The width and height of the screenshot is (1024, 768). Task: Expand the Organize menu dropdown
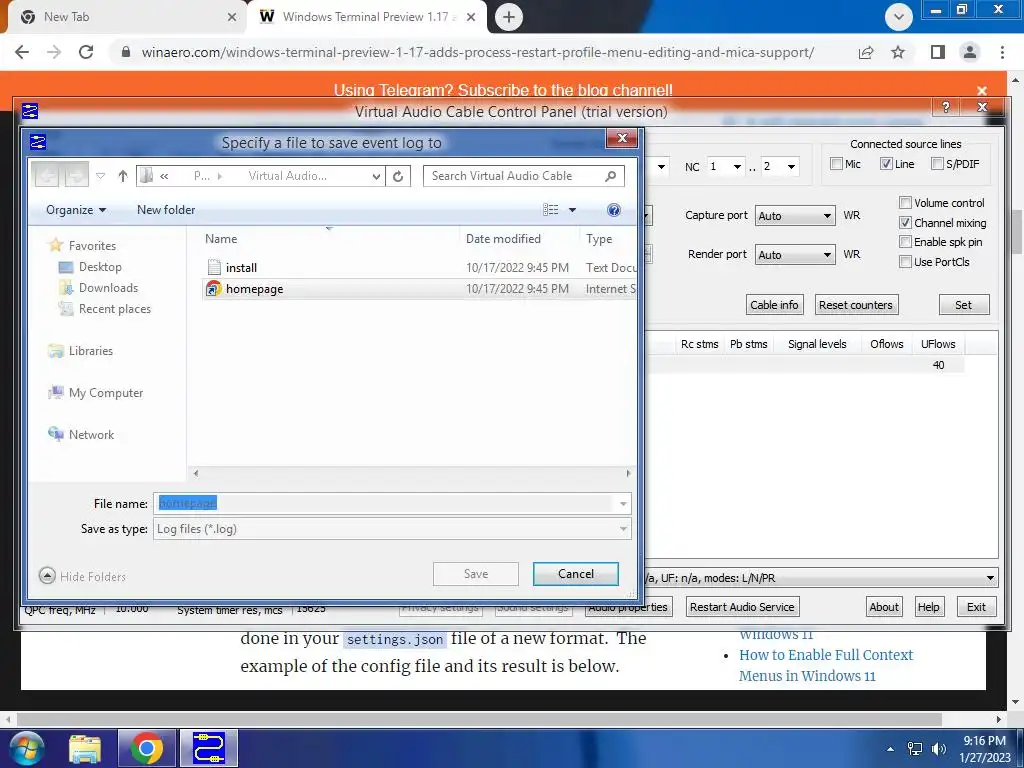[x=76, y=210]
